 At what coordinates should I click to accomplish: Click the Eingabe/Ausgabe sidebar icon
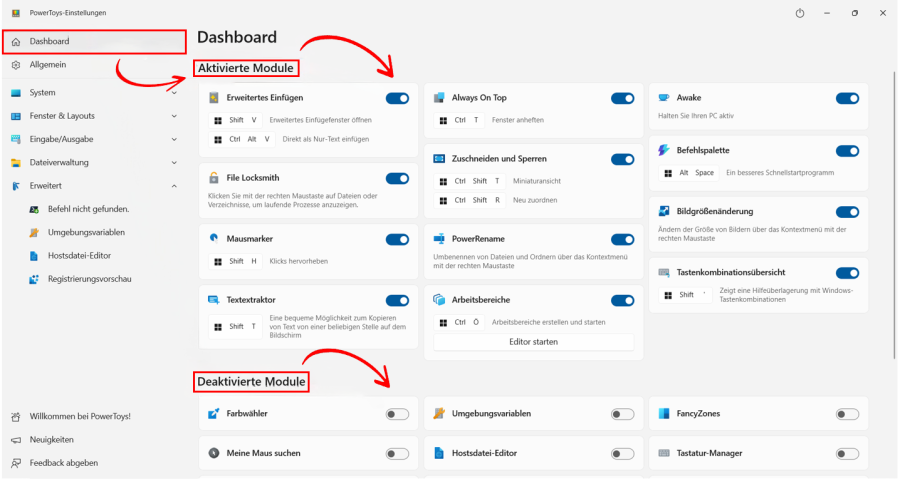tap(16, 139)
